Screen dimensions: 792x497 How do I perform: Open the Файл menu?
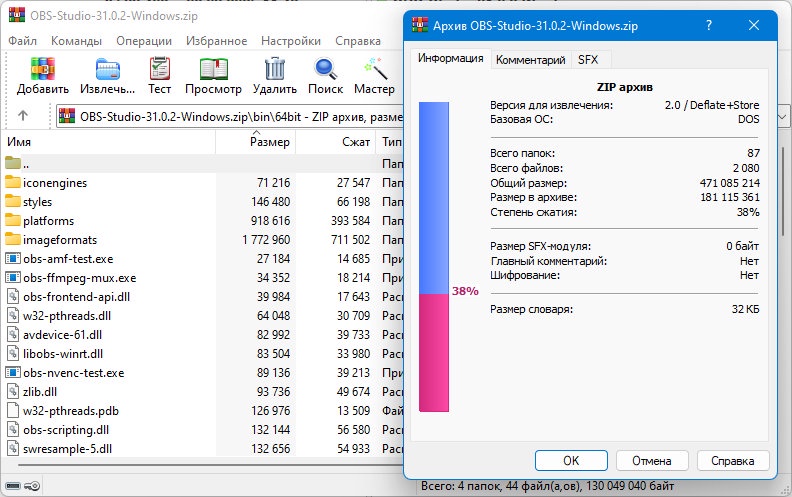click(22, 41)
